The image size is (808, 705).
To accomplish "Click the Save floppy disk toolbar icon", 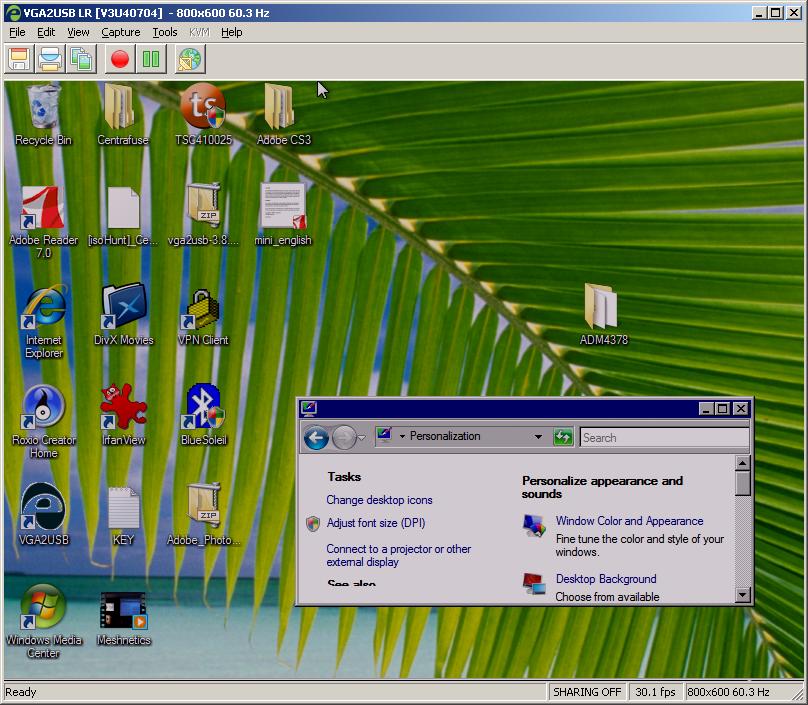I will 19,59.
